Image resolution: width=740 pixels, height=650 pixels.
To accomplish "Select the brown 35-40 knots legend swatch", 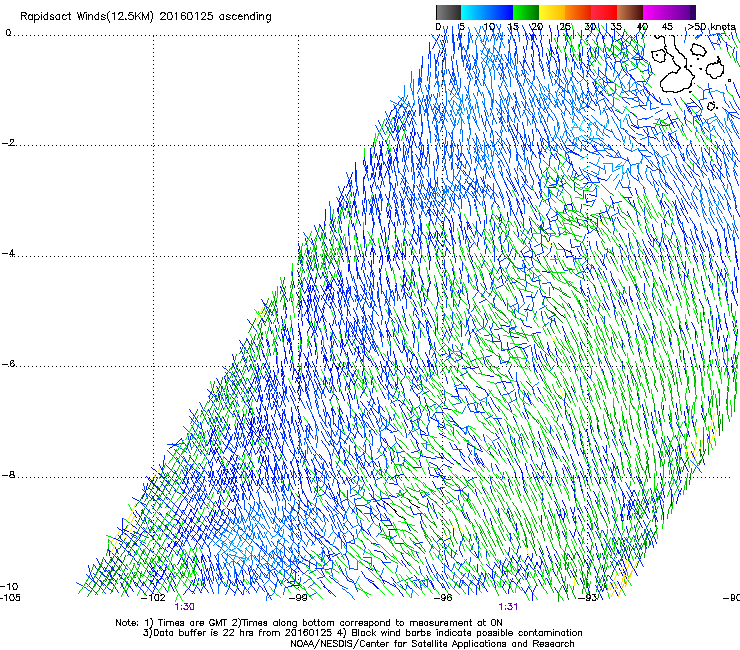I will tap(630, 12).
